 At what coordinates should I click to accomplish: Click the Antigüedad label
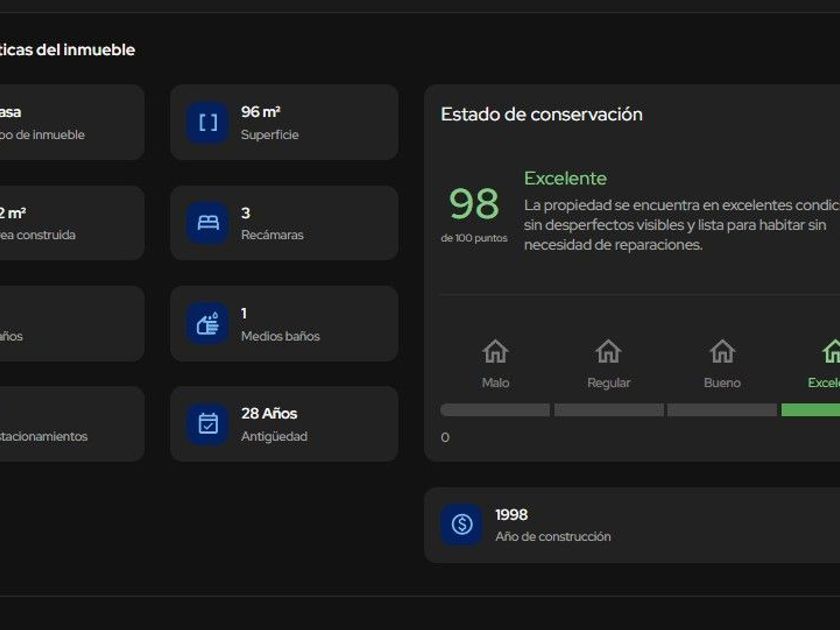274,437
